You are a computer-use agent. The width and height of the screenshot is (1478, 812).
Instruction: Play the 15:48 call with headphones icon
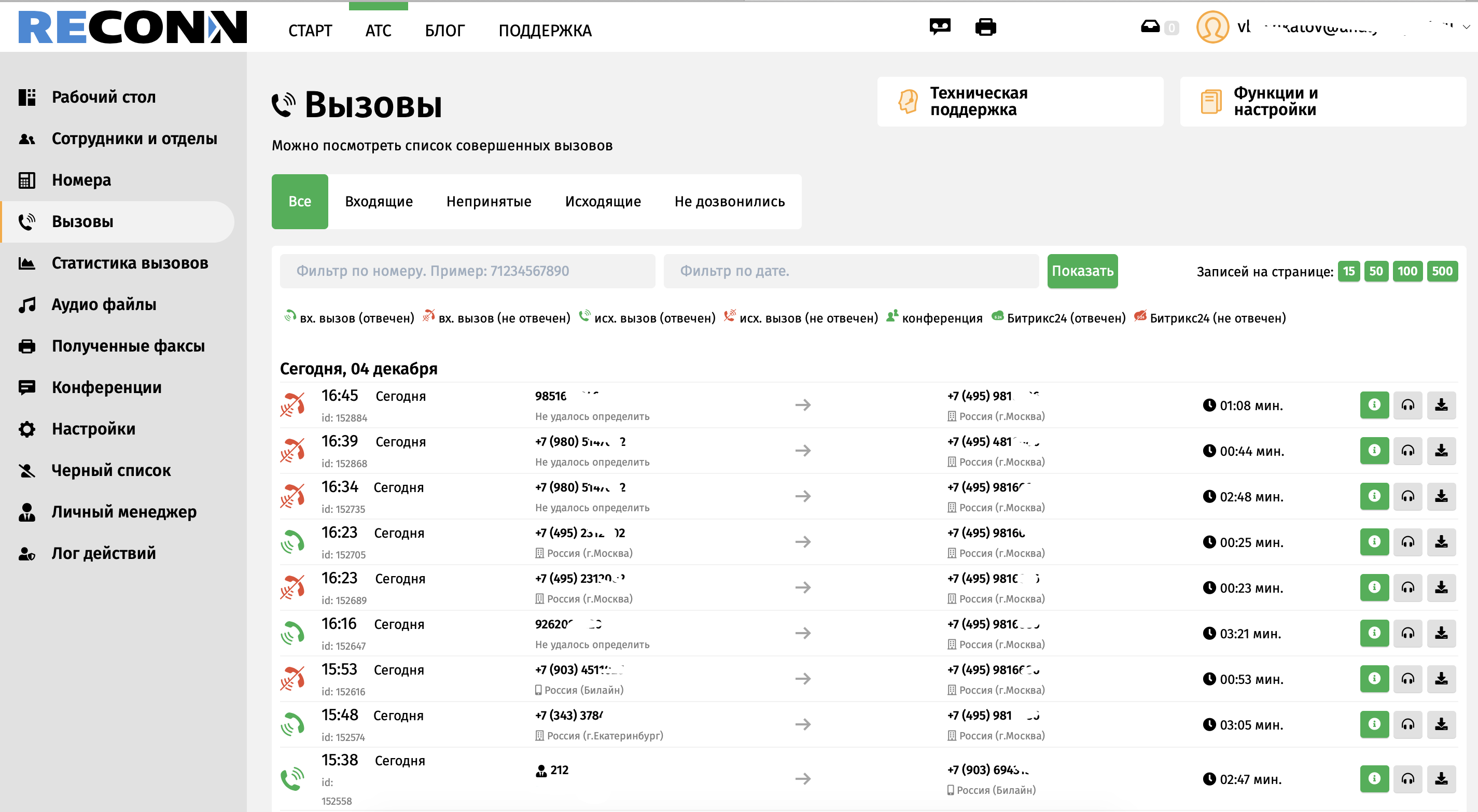[1407, 725]
